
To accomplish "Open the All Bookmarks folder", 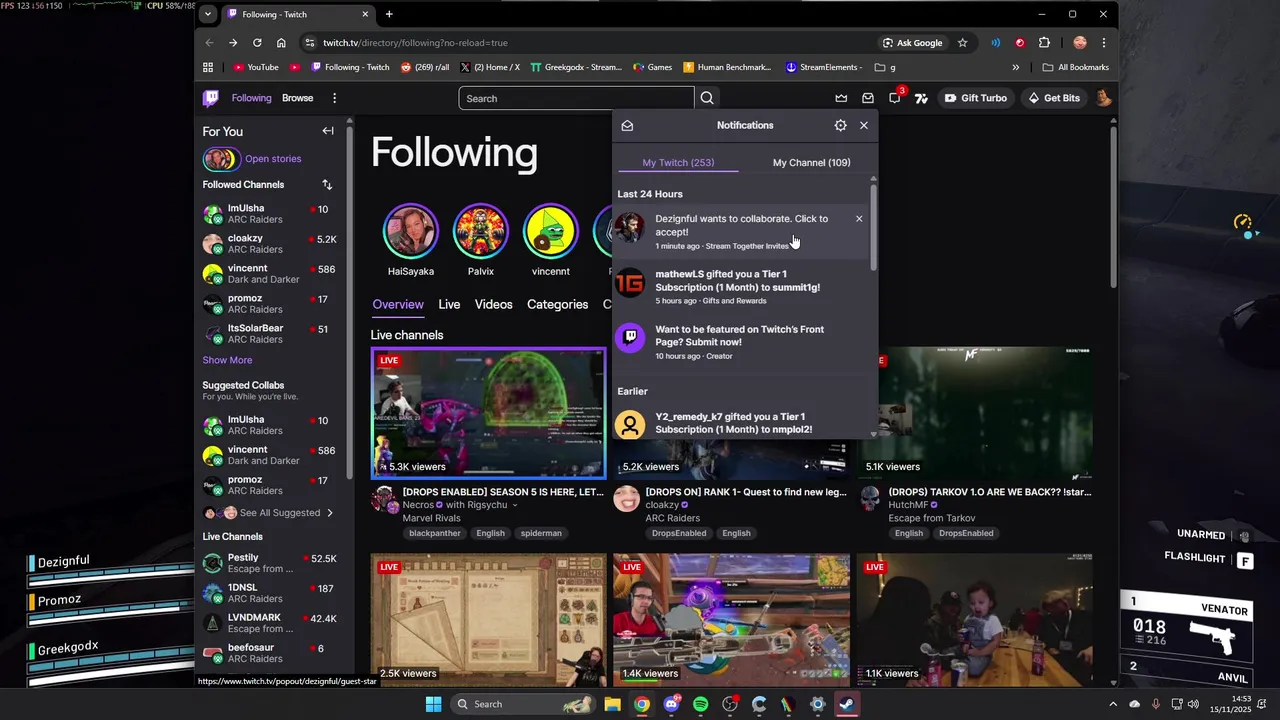I will [x=1075, y=67].
